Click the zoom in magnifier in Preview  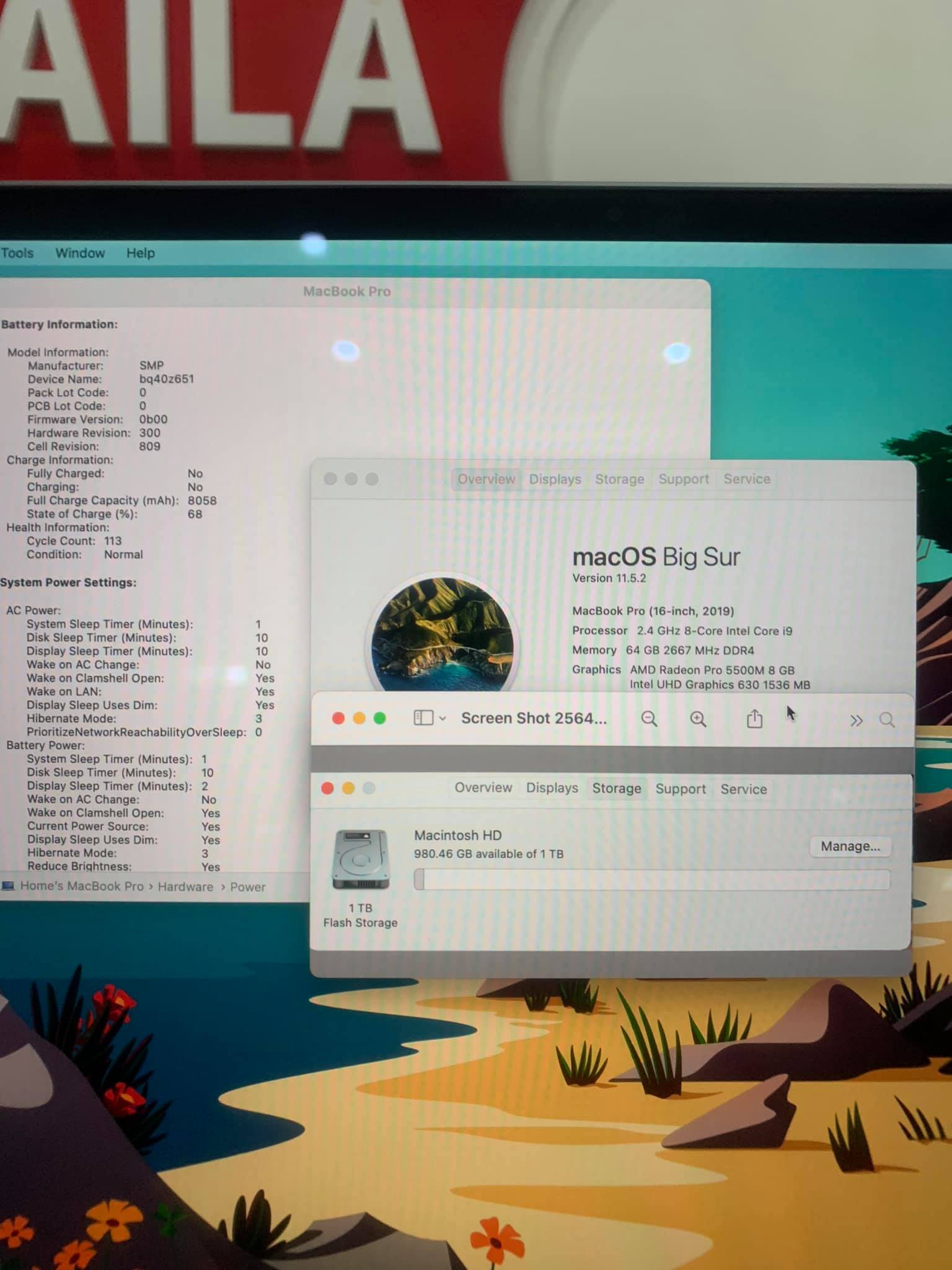coord(698,719)
